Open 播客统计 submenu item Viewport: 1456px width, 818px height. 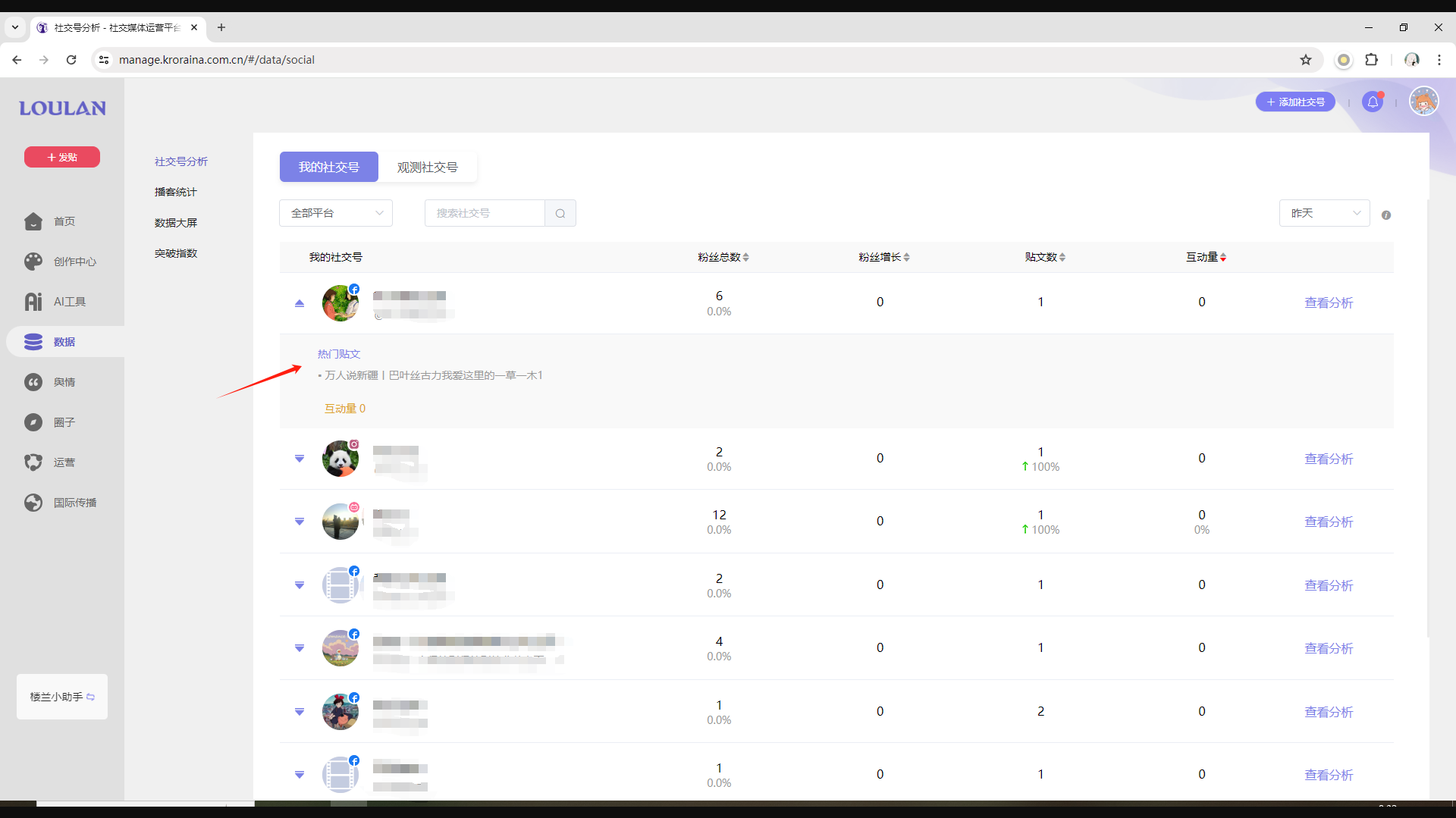pos(176,192)
